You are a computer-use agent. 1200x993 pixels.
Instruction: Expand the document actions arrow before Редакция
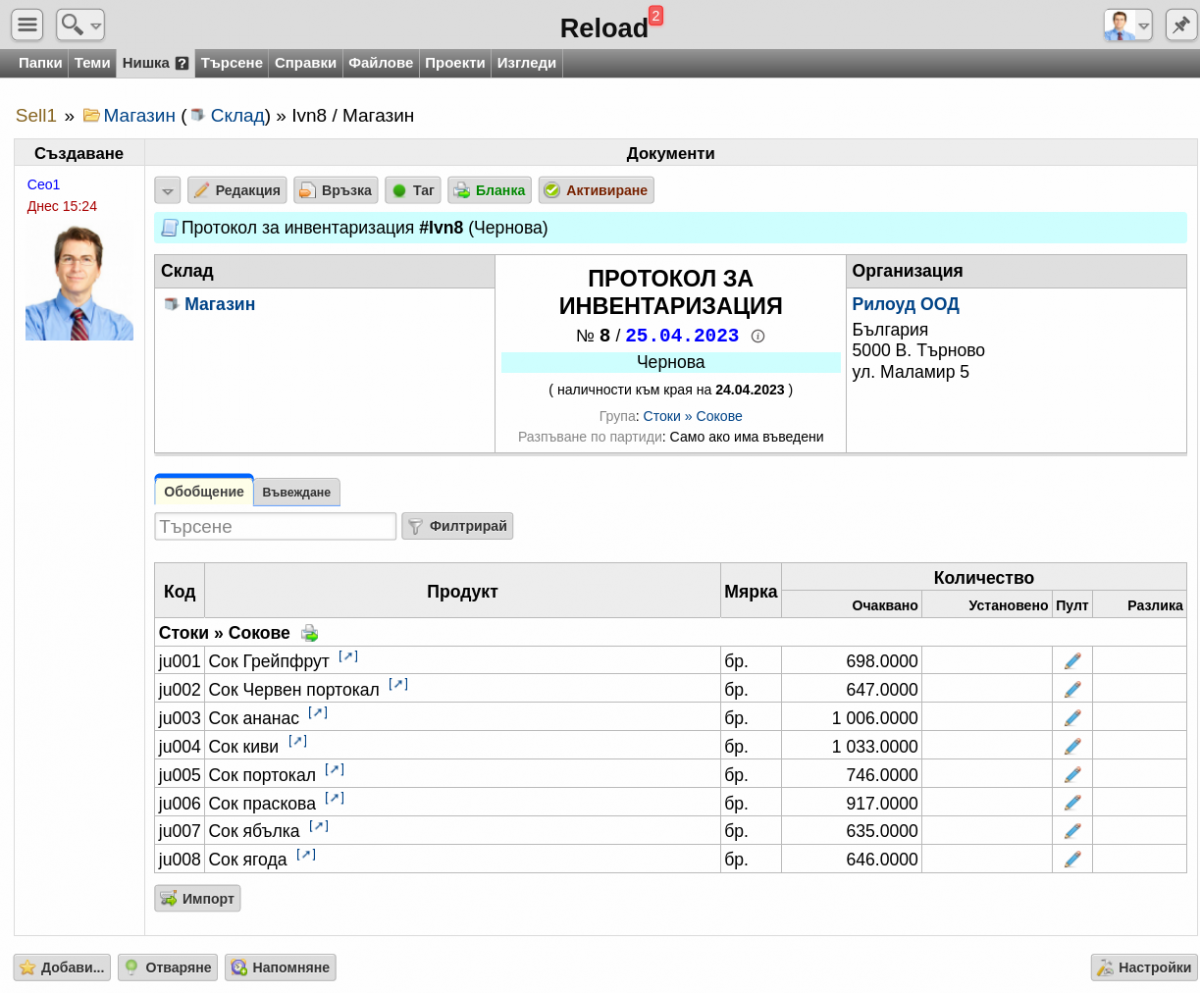[167, 190]
